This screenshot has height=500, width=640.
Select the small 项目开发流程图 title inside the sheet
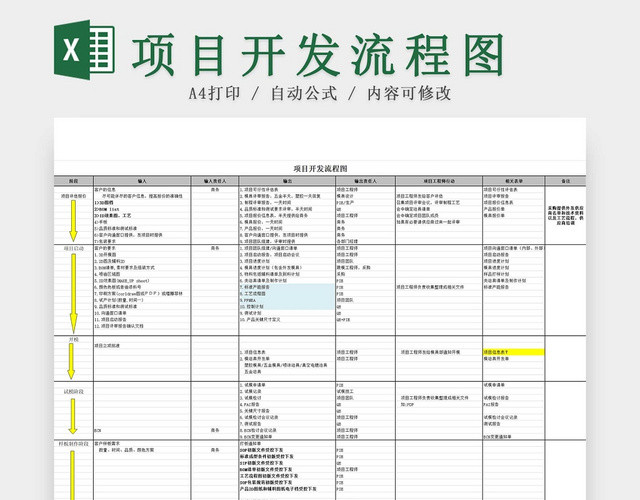[320, 169]
